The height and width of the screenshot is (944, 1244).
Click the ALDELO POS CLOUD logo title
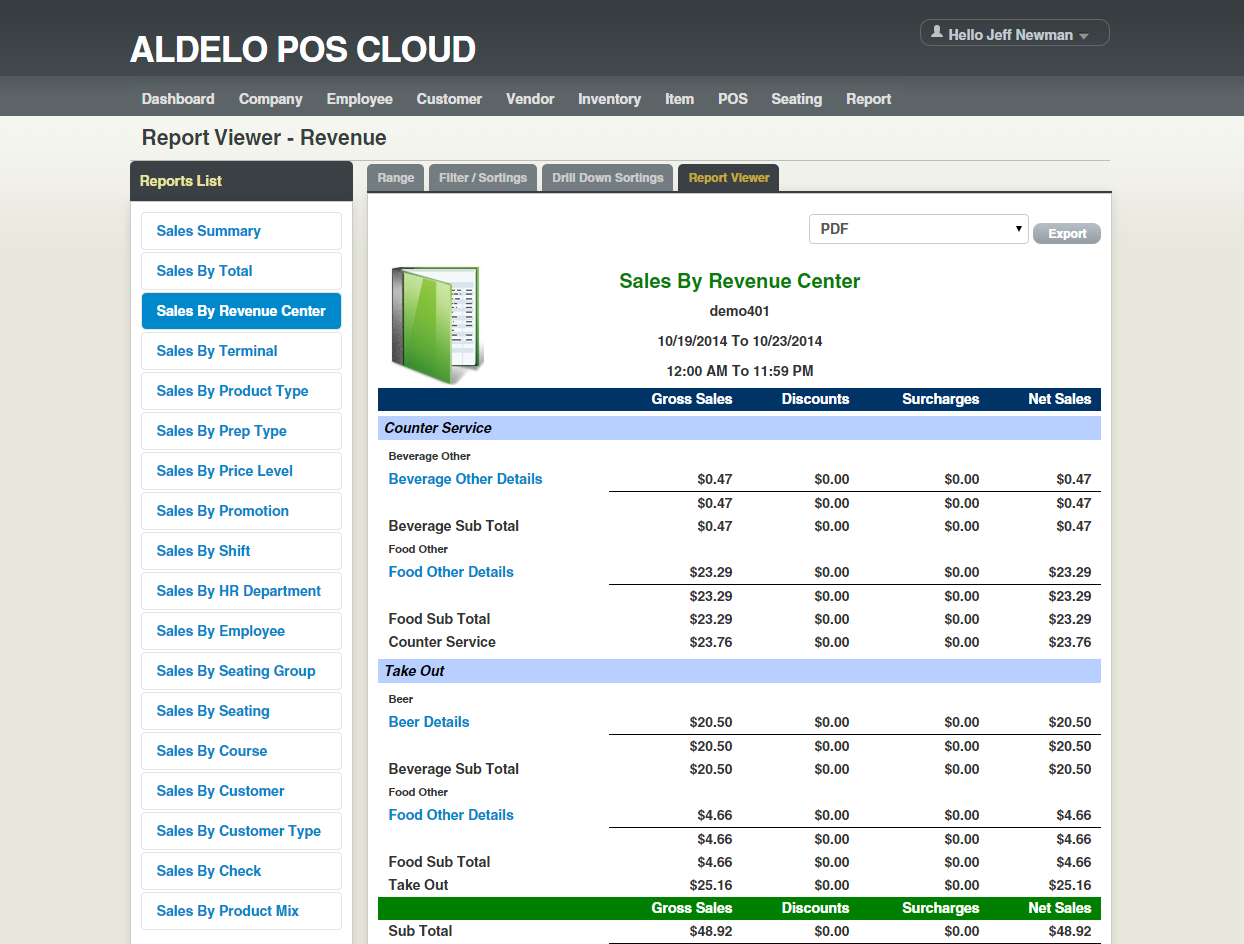point(303,49)
